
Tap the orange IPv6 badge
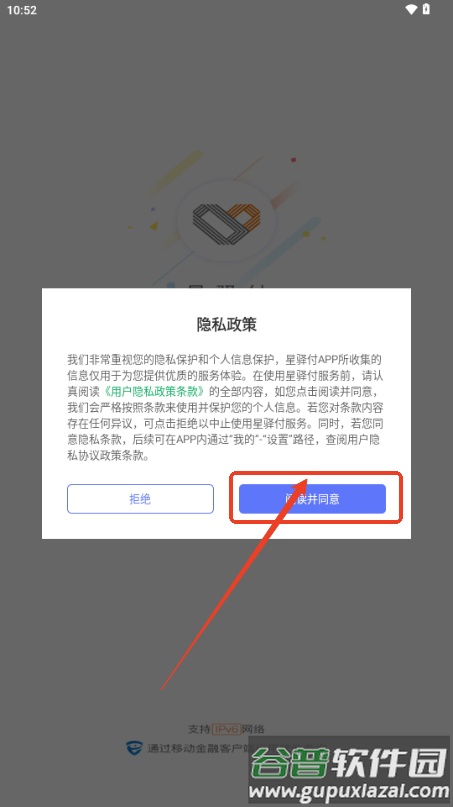pyautogui.click(x=226, y=729)
